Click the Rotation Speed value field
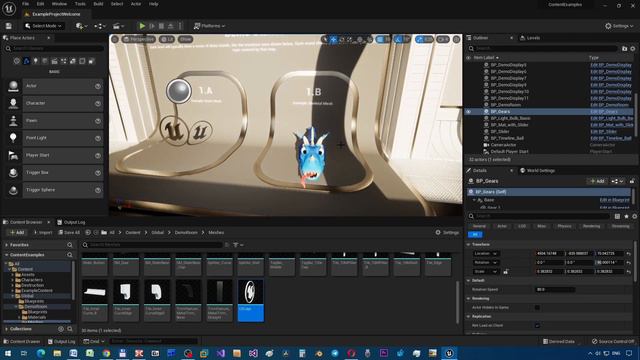 click(x=555, y=289)
